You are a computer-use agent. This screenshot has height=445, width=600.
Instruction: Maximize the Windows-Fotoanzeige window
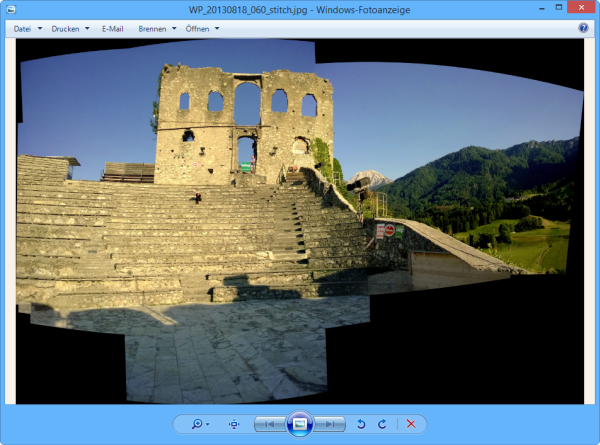(x=559, y=7)
